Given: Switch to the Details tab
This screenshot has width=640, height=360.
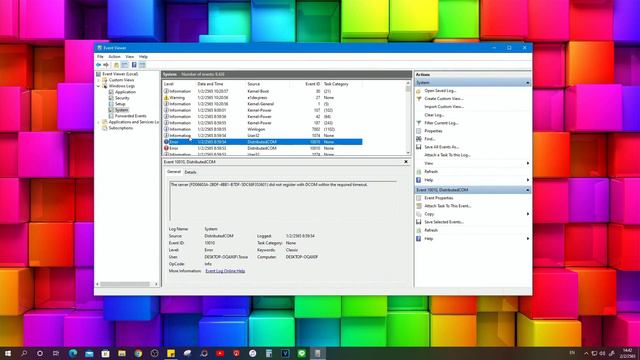Looking at the screenshot, I should [x=190, y=172].
